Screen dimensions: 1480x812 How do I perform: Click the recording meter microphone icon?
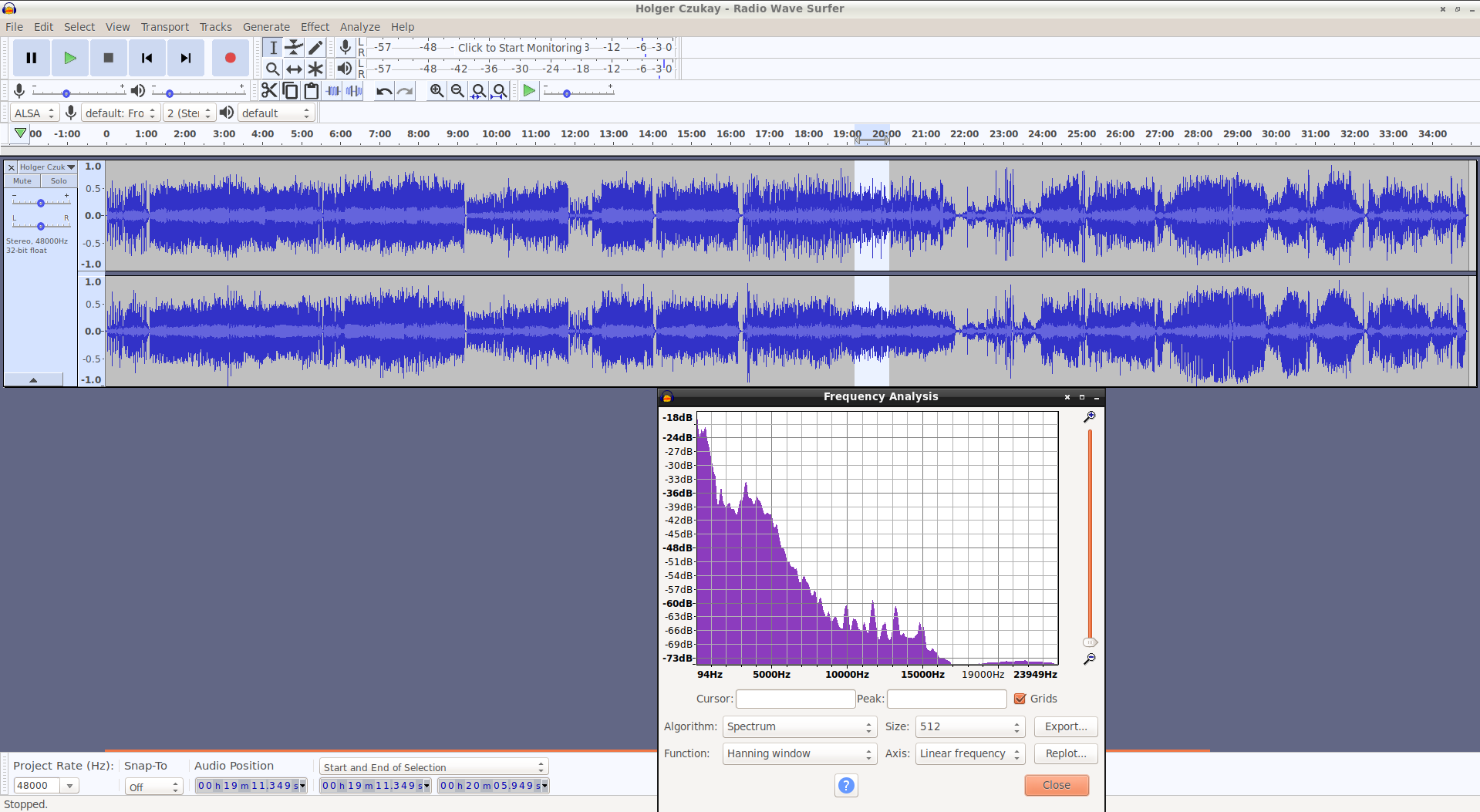pyautogui.click(x=346, y=48)
